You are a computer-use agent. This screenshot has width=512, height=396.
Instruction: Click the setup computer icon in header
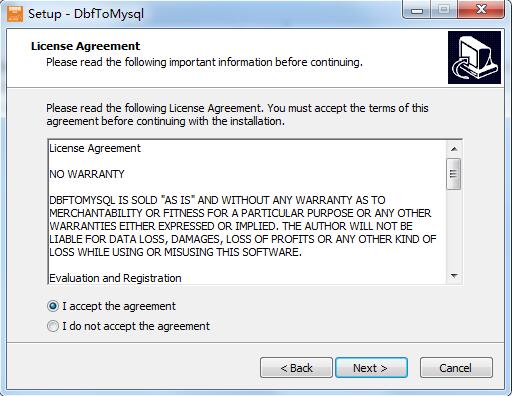coord(474,58)
